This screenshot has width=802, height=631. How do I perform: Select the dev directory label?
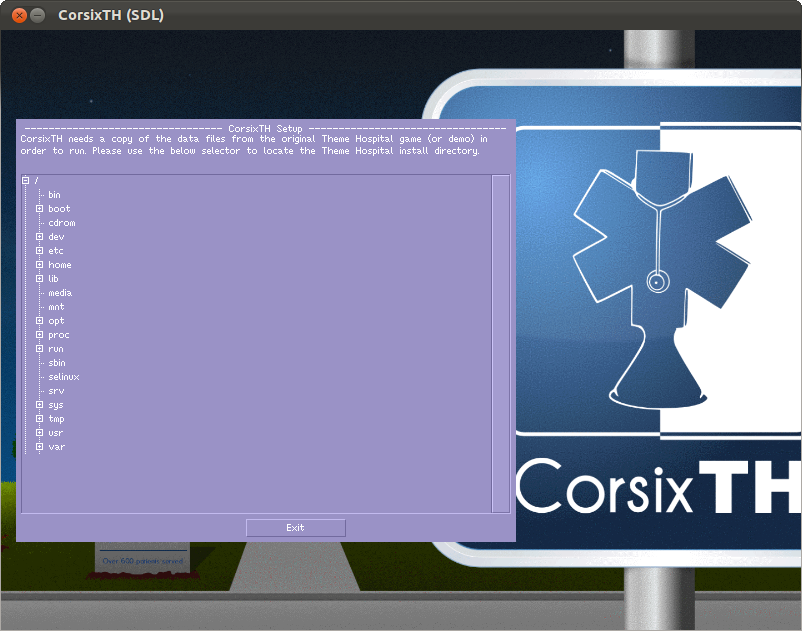pos(56,237)
